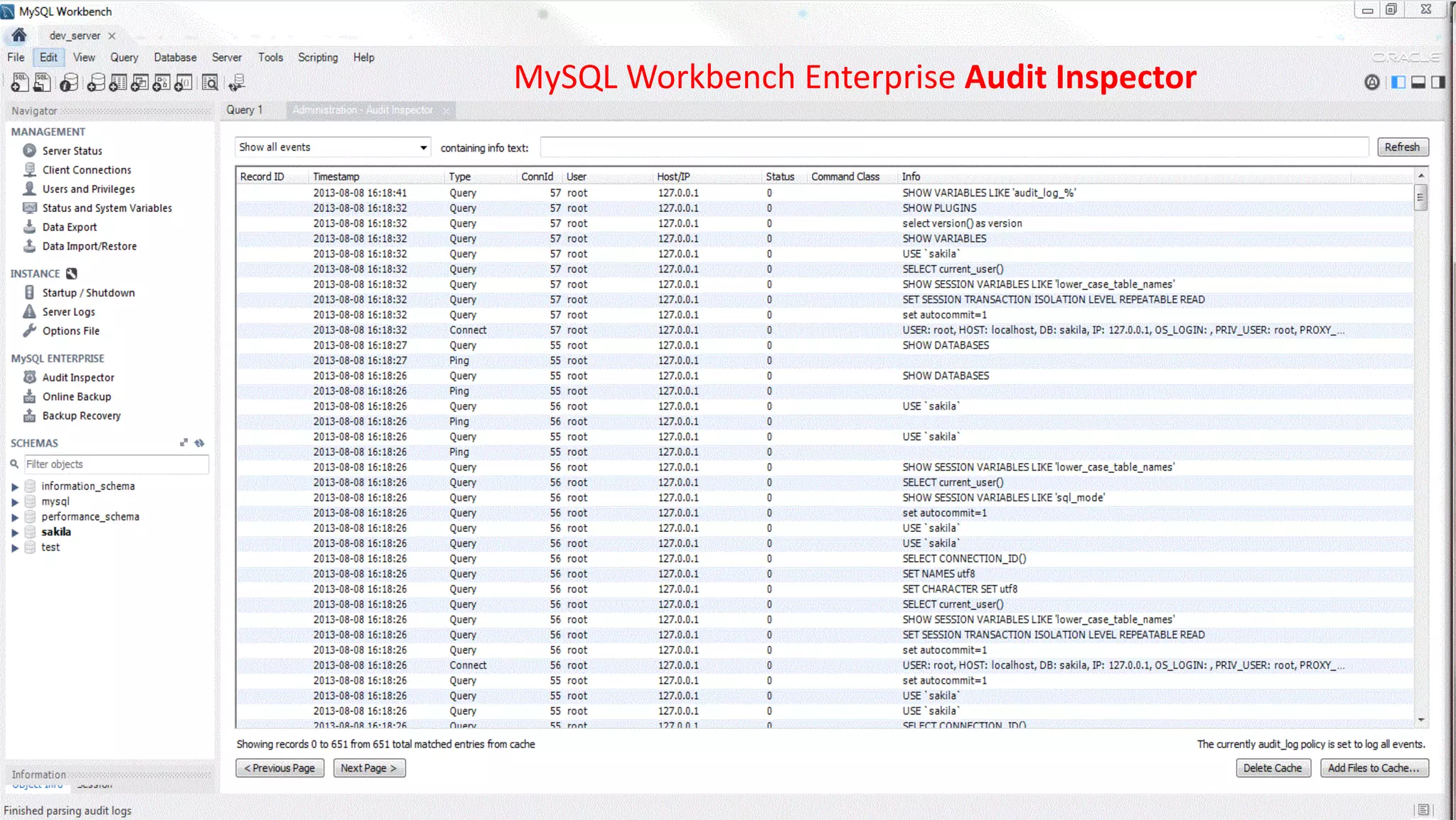1456x820 pixels.
Task: Open Data Import/Restore page
Action: pos(89,246)
